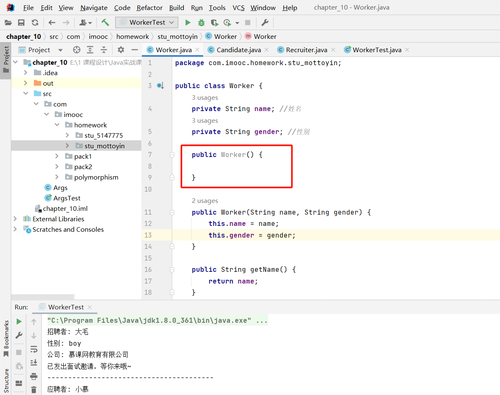The image size is (500, 395).
Task: Close the WorkerTest run tab
Action: pyautogui.click(x=90, y=307)
